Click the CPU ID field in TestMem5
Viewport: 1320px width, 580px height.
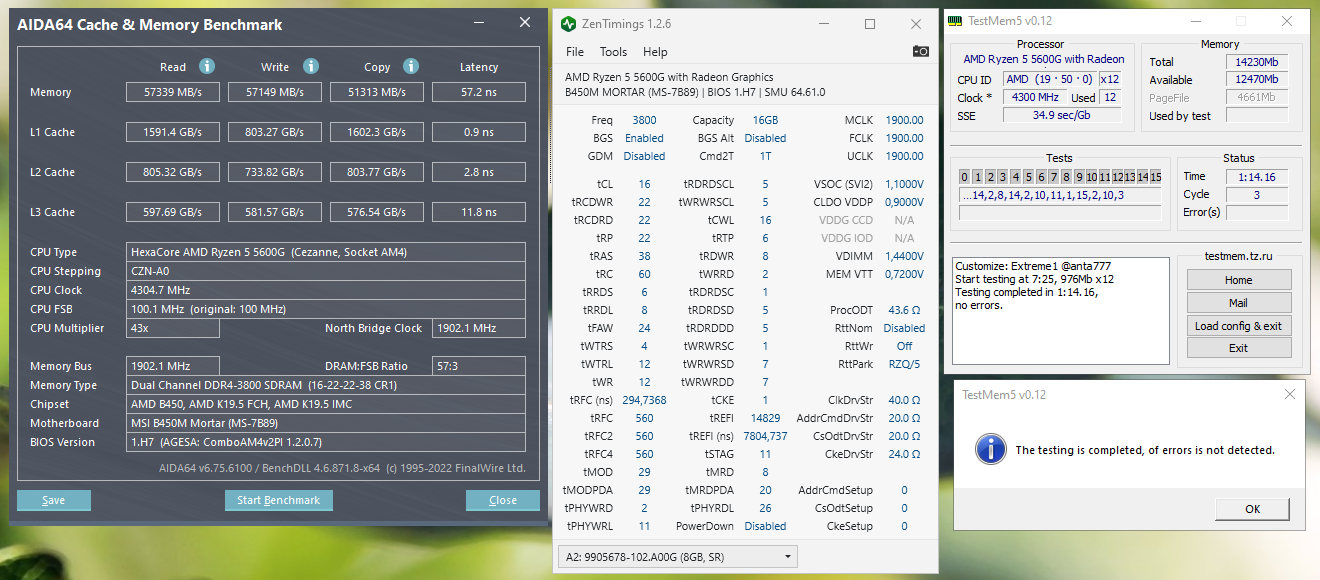click(1048, 80)
